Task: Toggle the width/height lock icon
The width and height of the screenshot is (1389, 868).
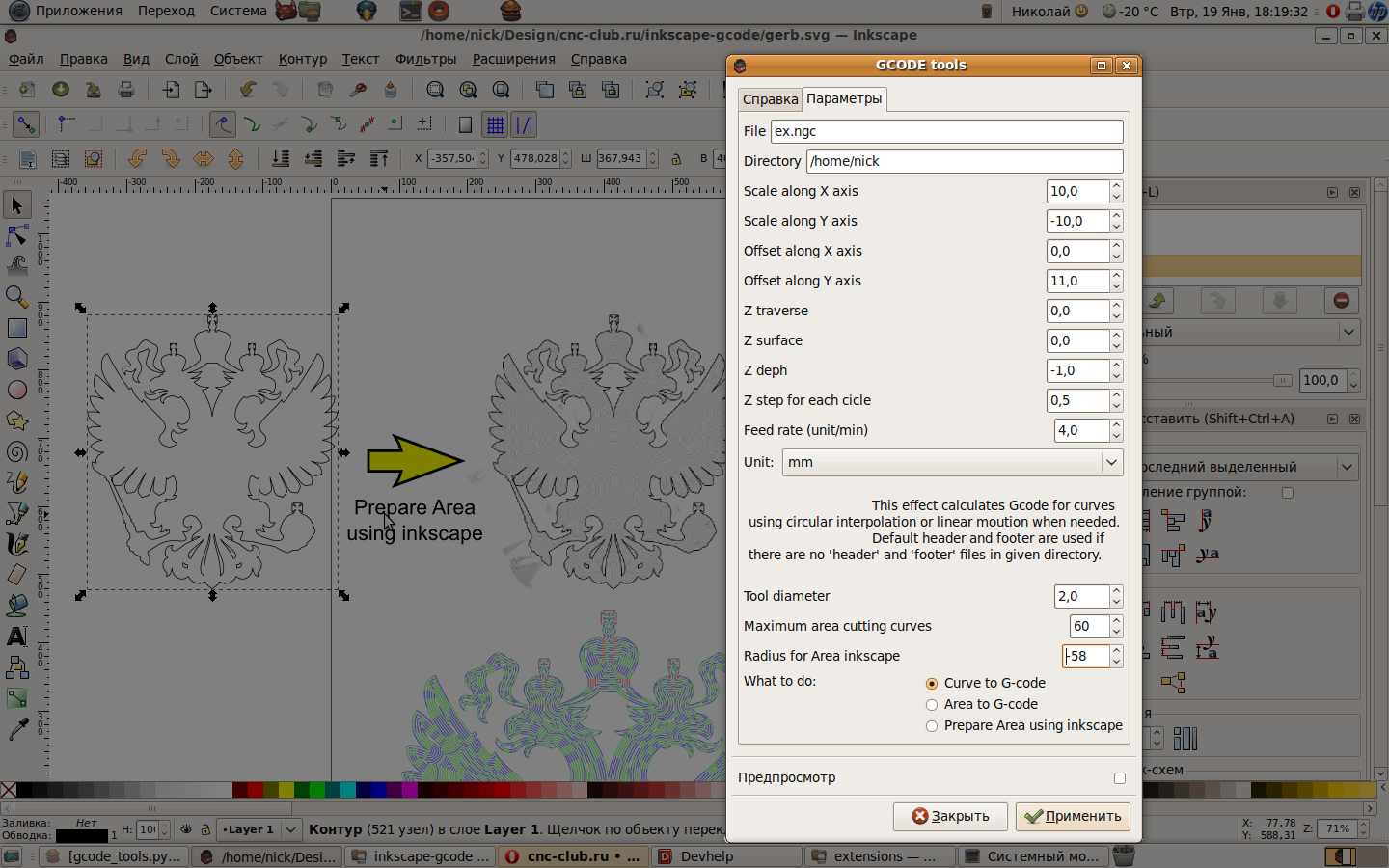Action: [677, 158]
